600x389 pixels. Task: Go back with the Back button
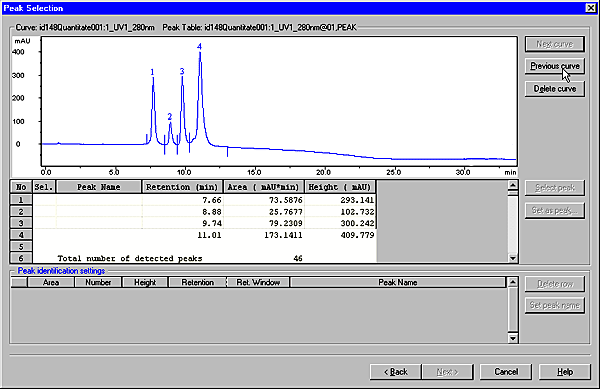[x=396, y=372]
